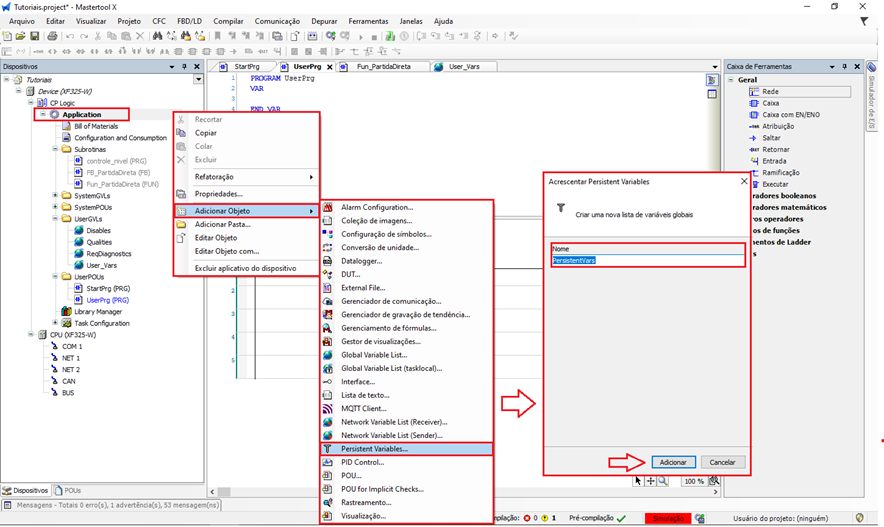Click the Print icon in the toolbar

[x=50, y=36]
